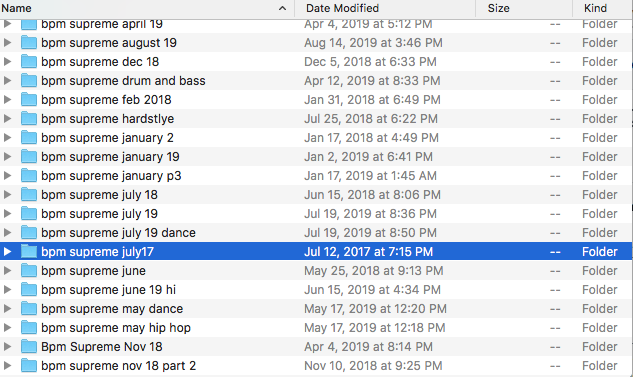
Task: Click the date Jun 15, 2019 at 4:34 PM
Action: click(372, 289)
